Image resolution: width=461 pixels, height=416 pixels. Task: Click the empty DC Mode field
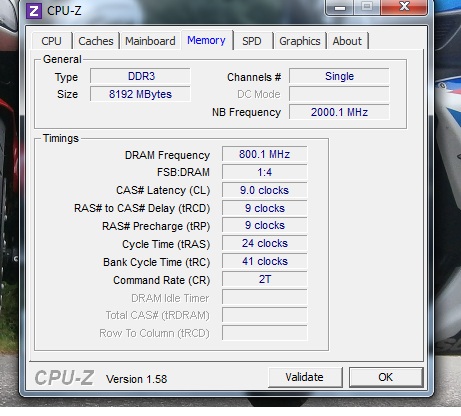click(x=339, y=94)
